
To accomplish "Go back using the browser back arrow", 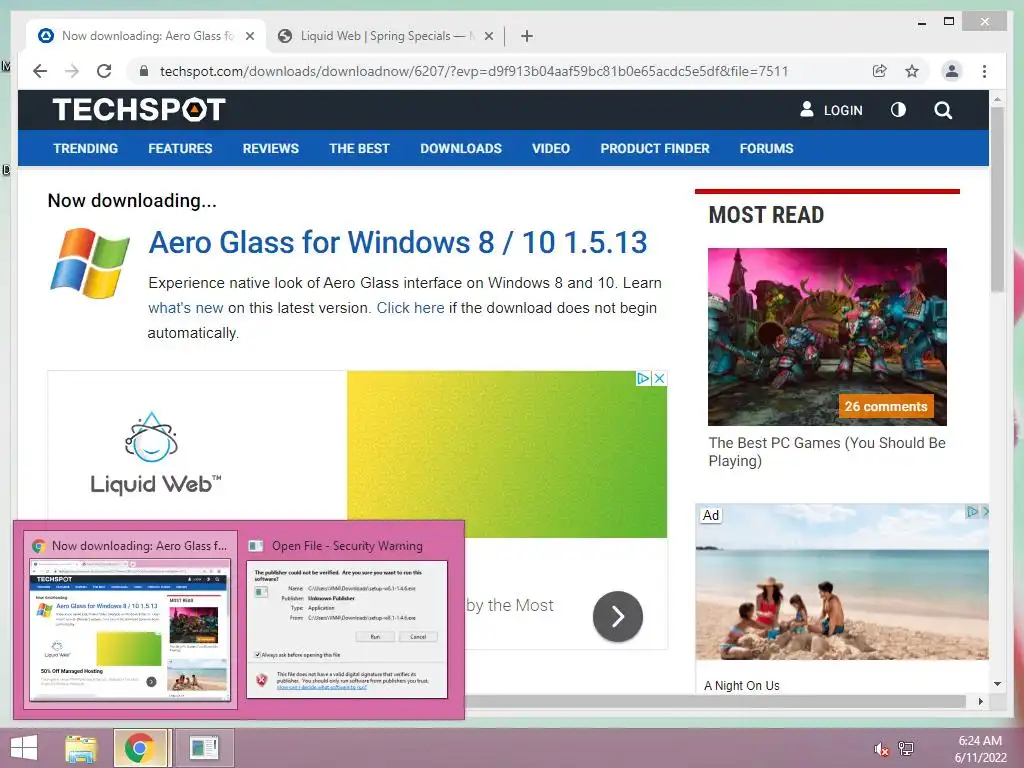I will pyautogui.click(x=40, y=71).
